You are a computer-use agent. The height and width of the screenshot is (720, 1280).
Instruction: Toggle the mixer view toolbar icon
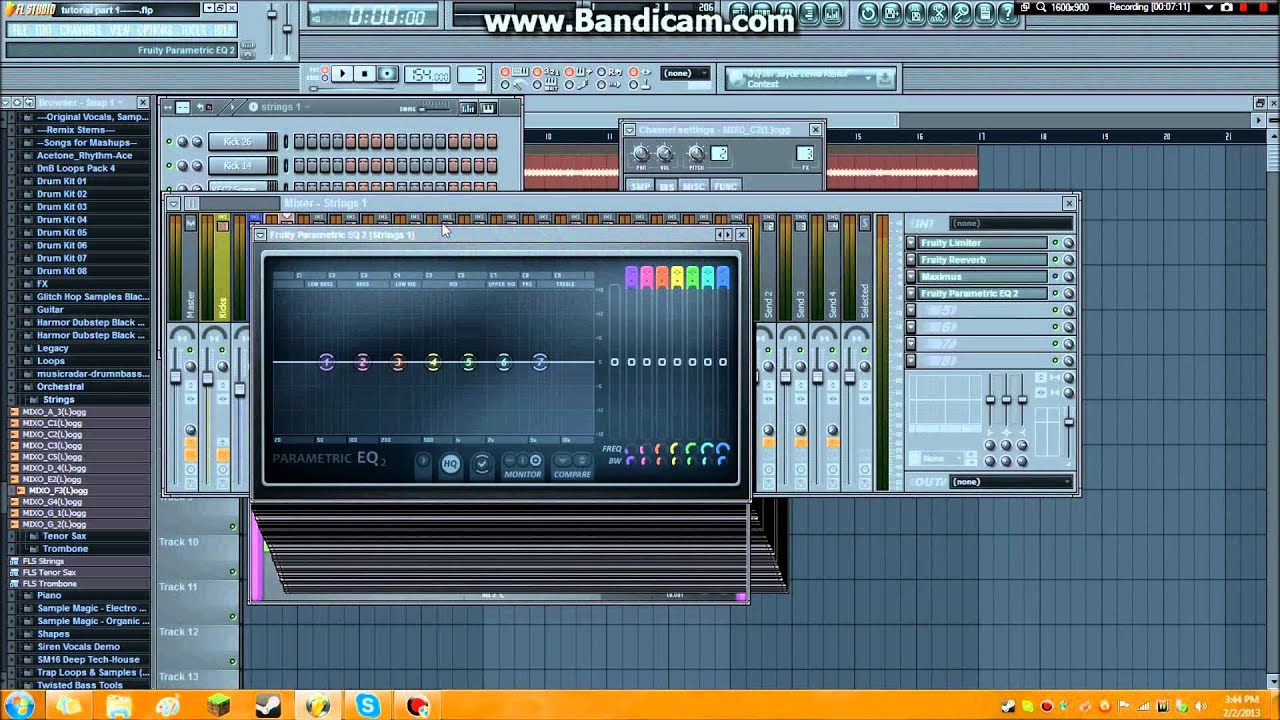click(832, 14)
